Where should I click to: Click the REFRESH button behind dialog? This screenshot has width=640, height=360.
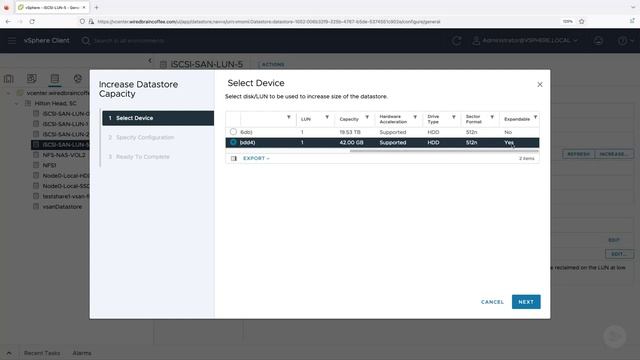click(x=578, y=154)
